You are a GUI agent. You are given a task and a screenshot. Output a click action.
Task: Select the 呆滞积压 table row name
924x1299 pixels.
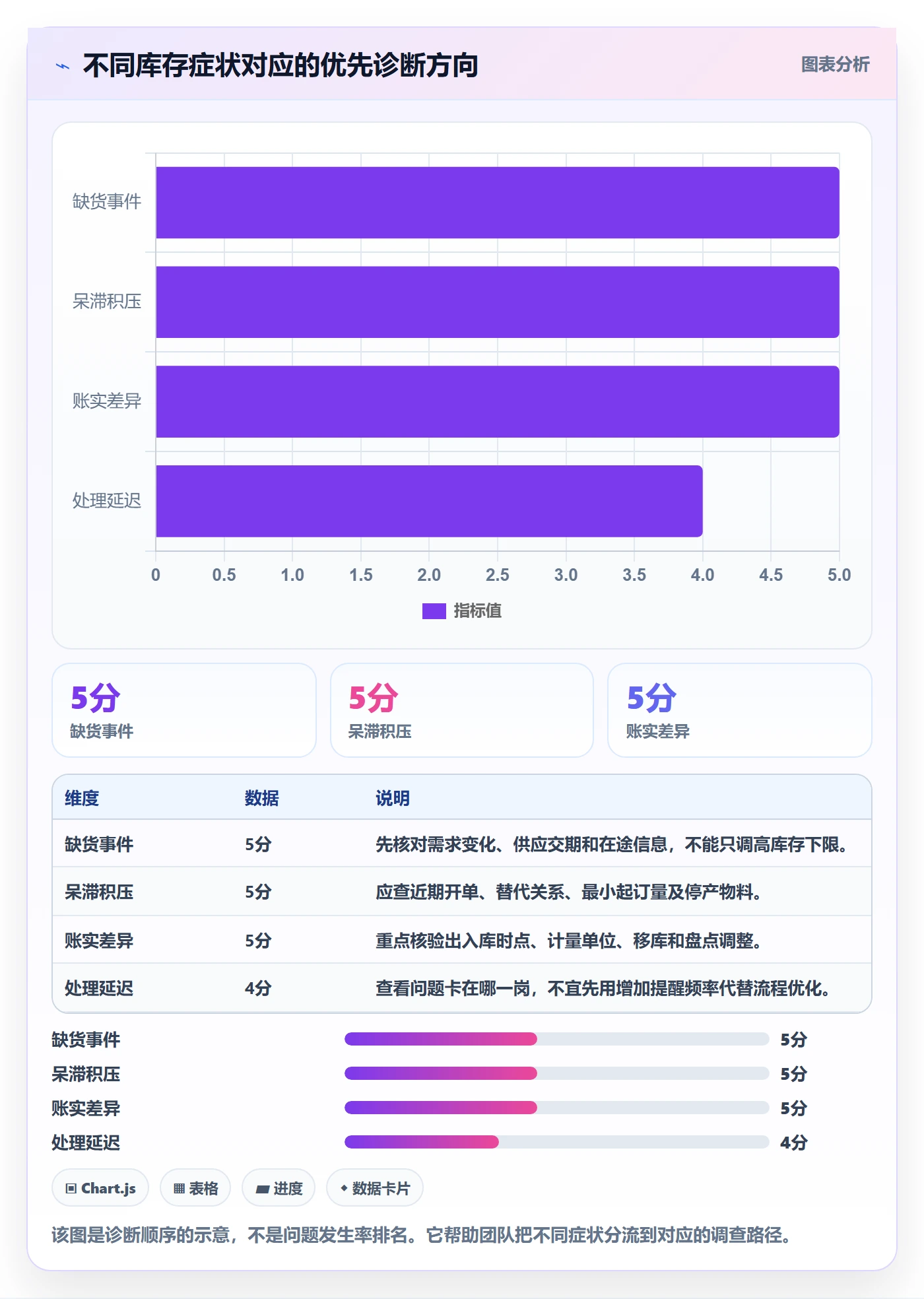pyautogui.click(x=99, y=892)
